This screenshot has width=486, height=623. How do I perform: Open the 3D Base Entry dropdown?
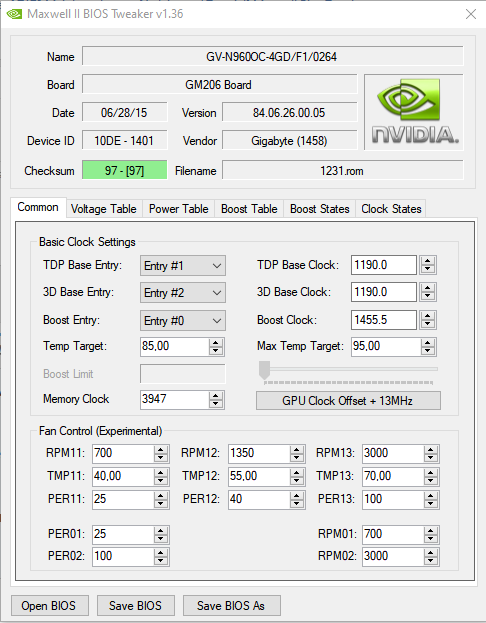tap(183, 293)
